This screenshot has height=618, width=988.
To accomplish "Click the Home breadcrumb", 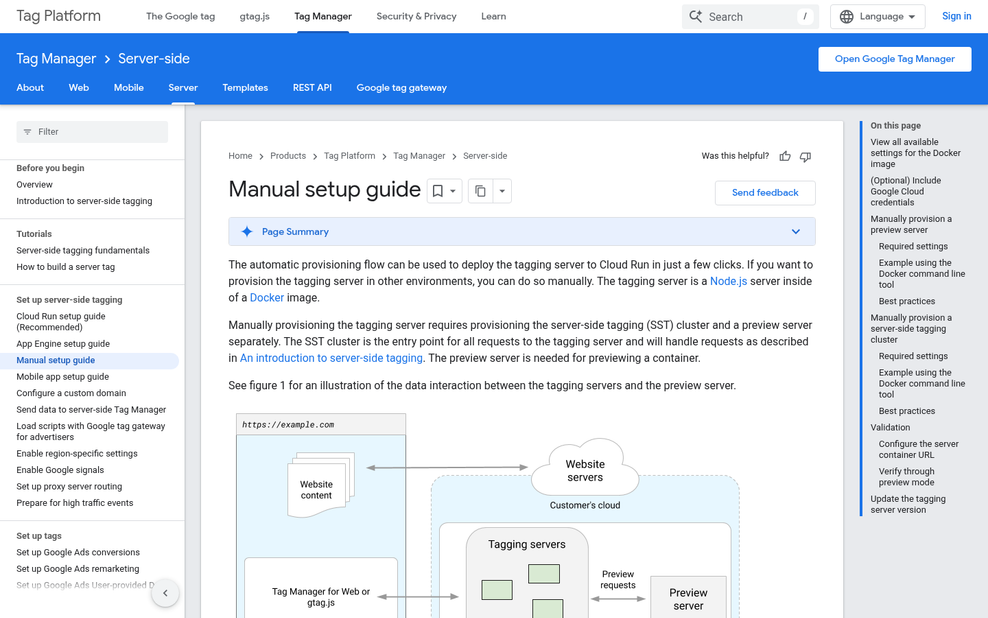I will pyautogui.click(x=240, y=156).
